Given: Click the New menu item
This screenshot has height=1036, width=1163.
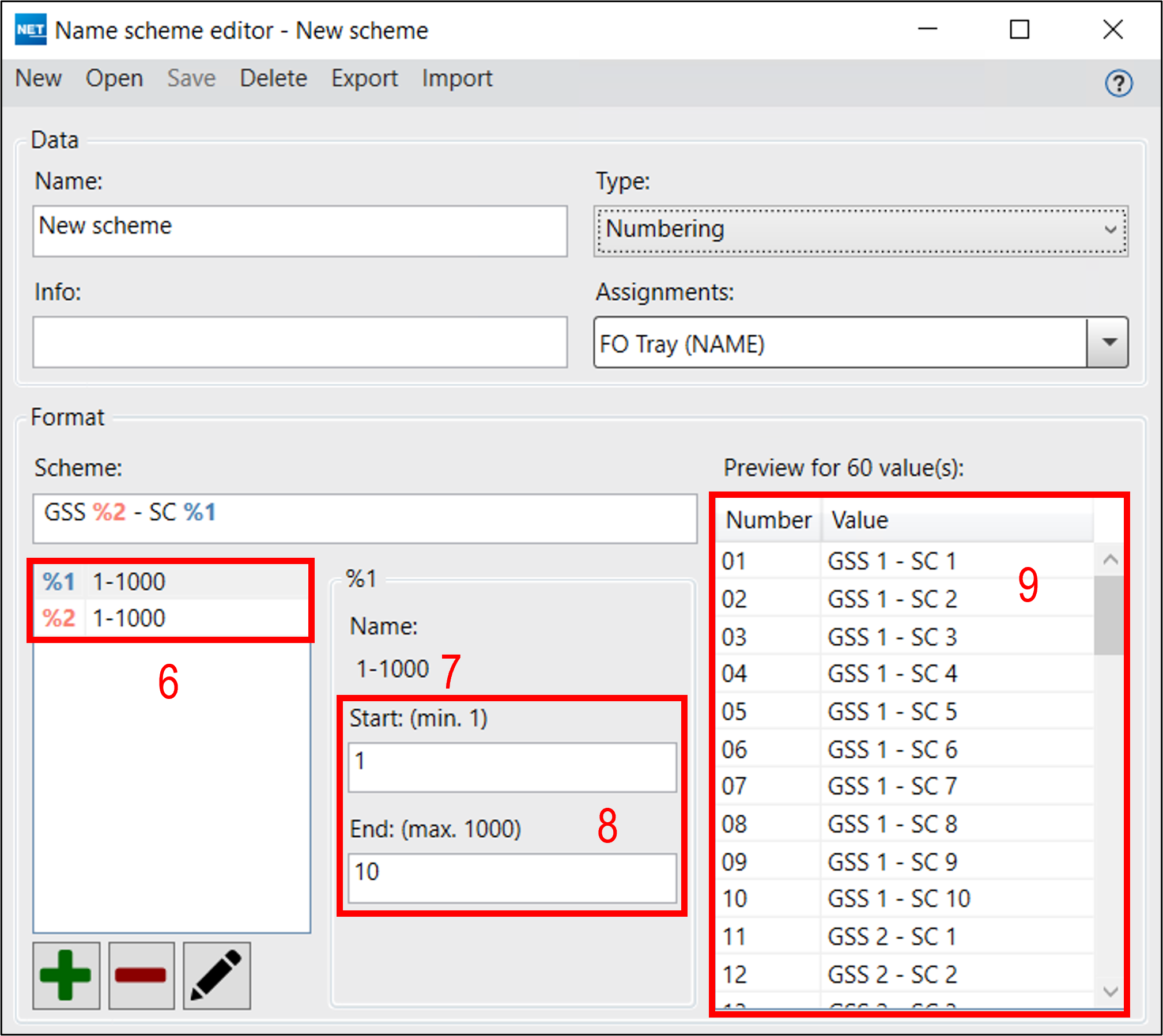Looking at the screenshot, I should coord(38,78).
